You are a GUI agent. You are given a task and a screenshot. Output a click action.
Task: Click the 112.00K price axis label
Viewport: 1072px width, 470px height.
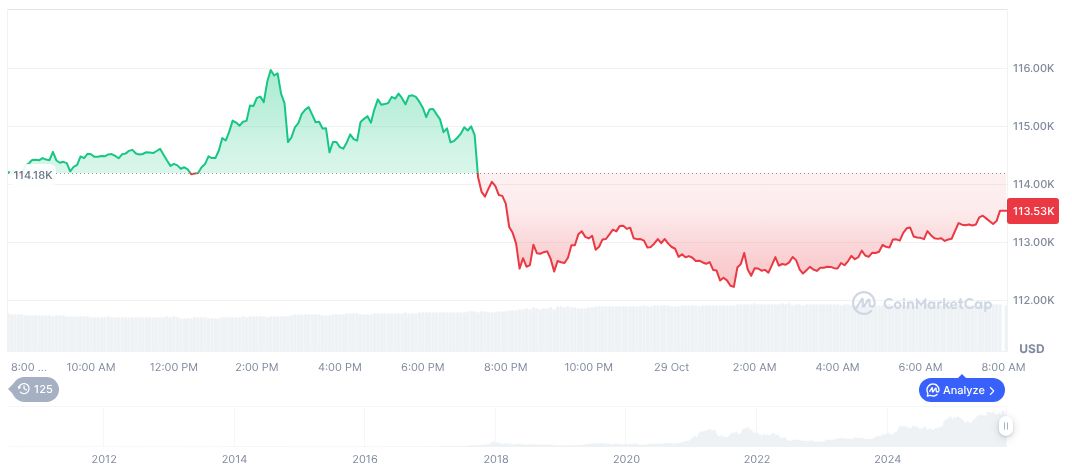click(1033, 300)
